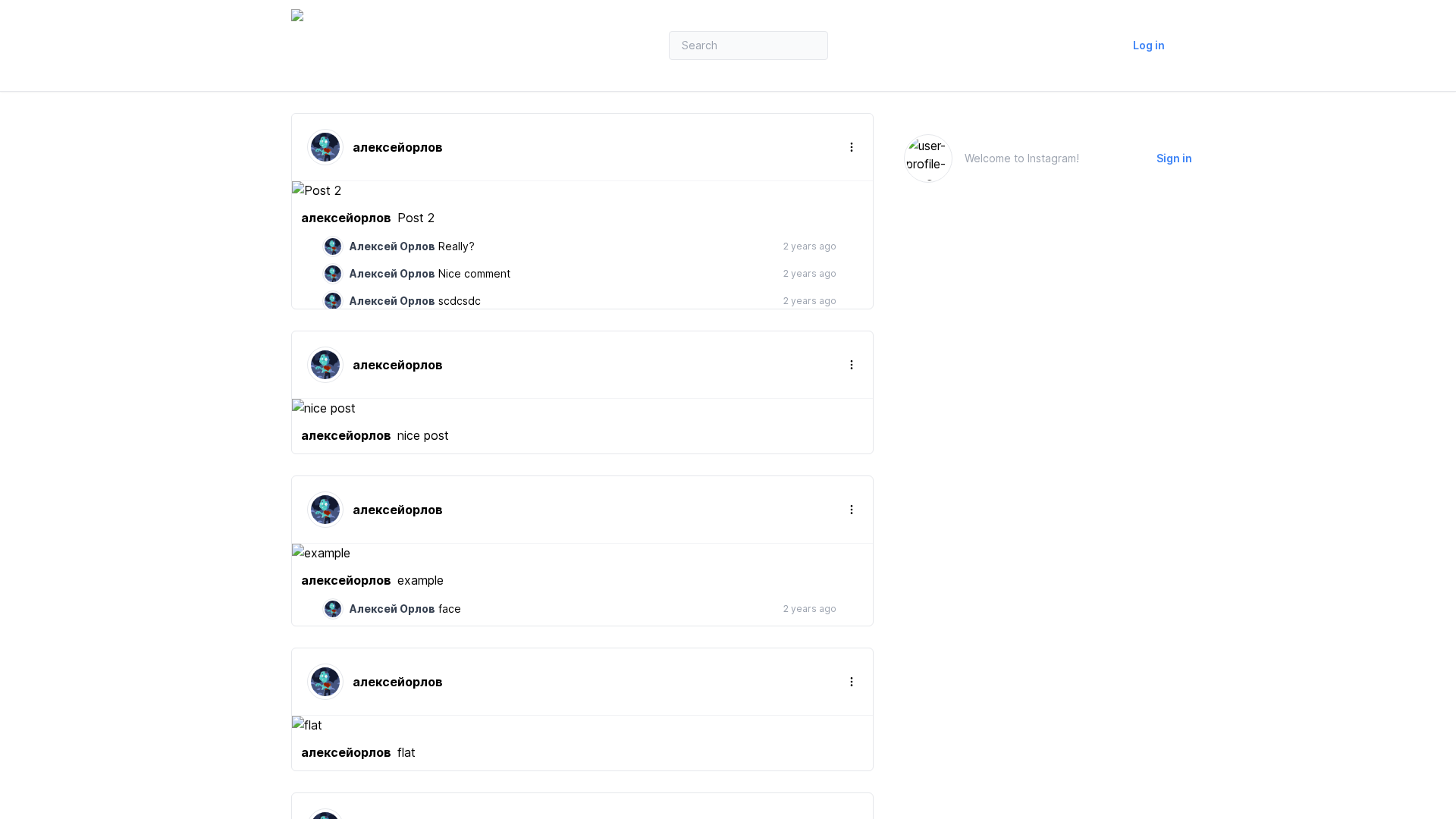Click the 'face' comment text
The height and width of the screenshot is (819, 1456).
450,609
